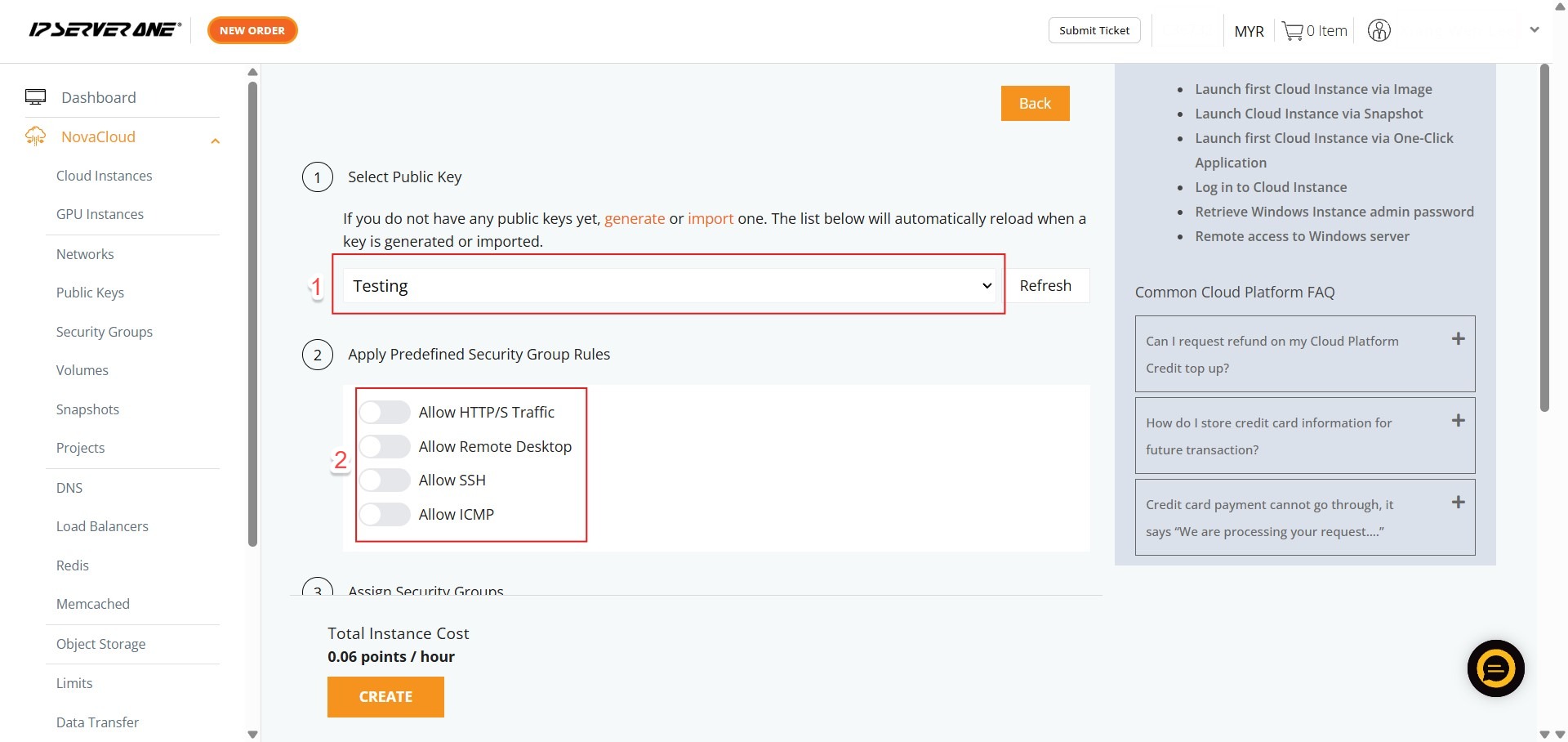
Task: Collapse the NovaCloud menu chevron
Action: click(216, 141)
